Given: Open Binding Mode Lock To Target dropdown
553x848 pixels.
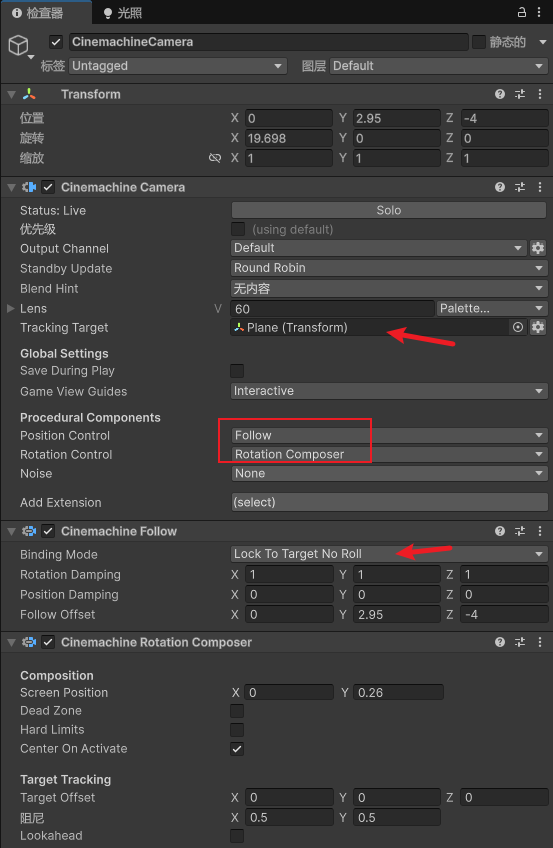Looking at the screenshot, I should 389,554.
